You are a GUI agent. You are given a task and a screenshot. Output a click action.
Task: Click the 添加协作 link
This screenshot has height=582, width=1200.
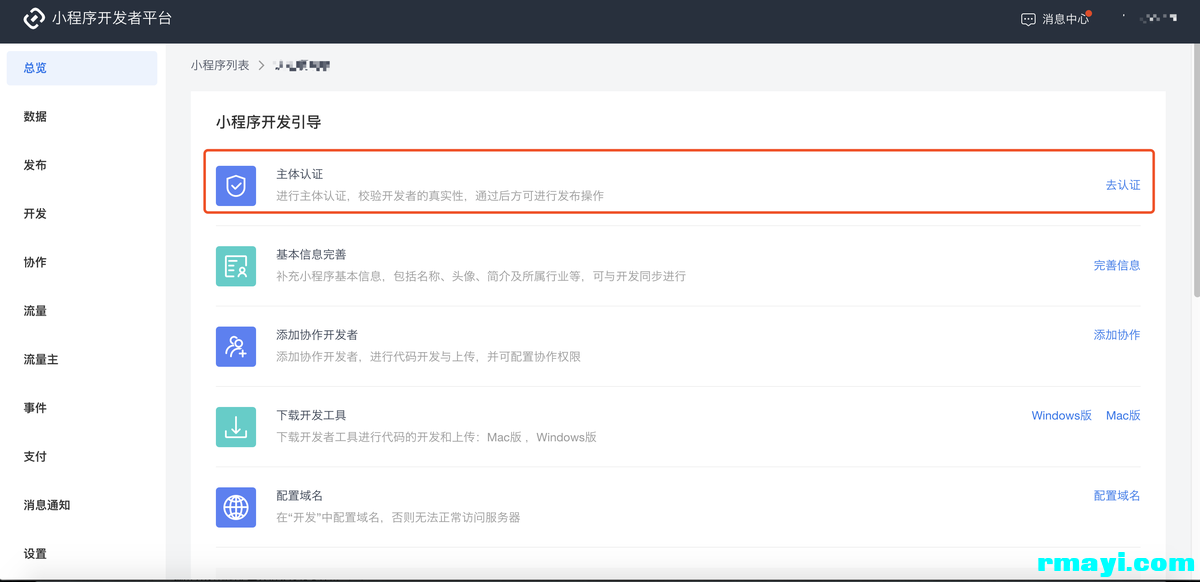point(1117,335)
